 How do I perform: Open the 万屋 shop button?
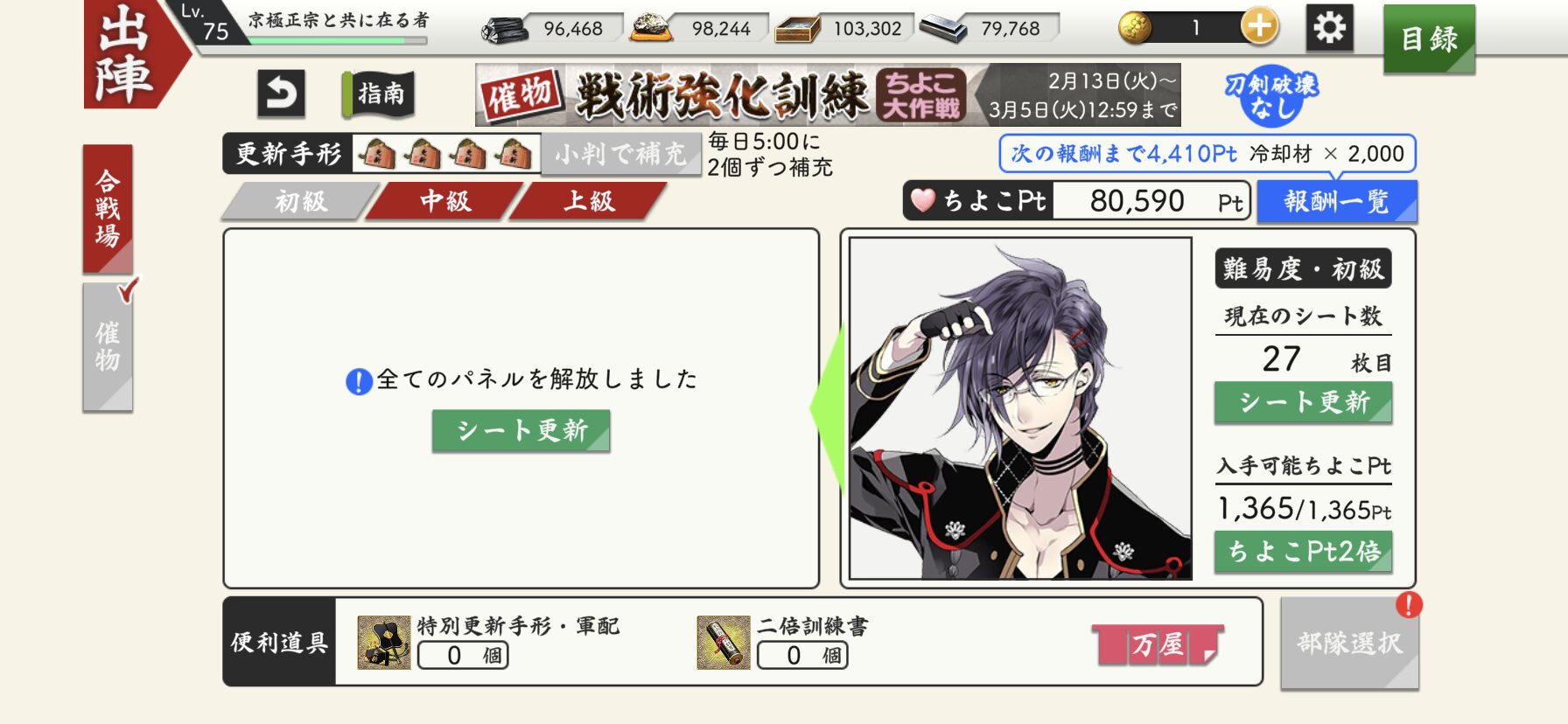tap(1158, 645)
